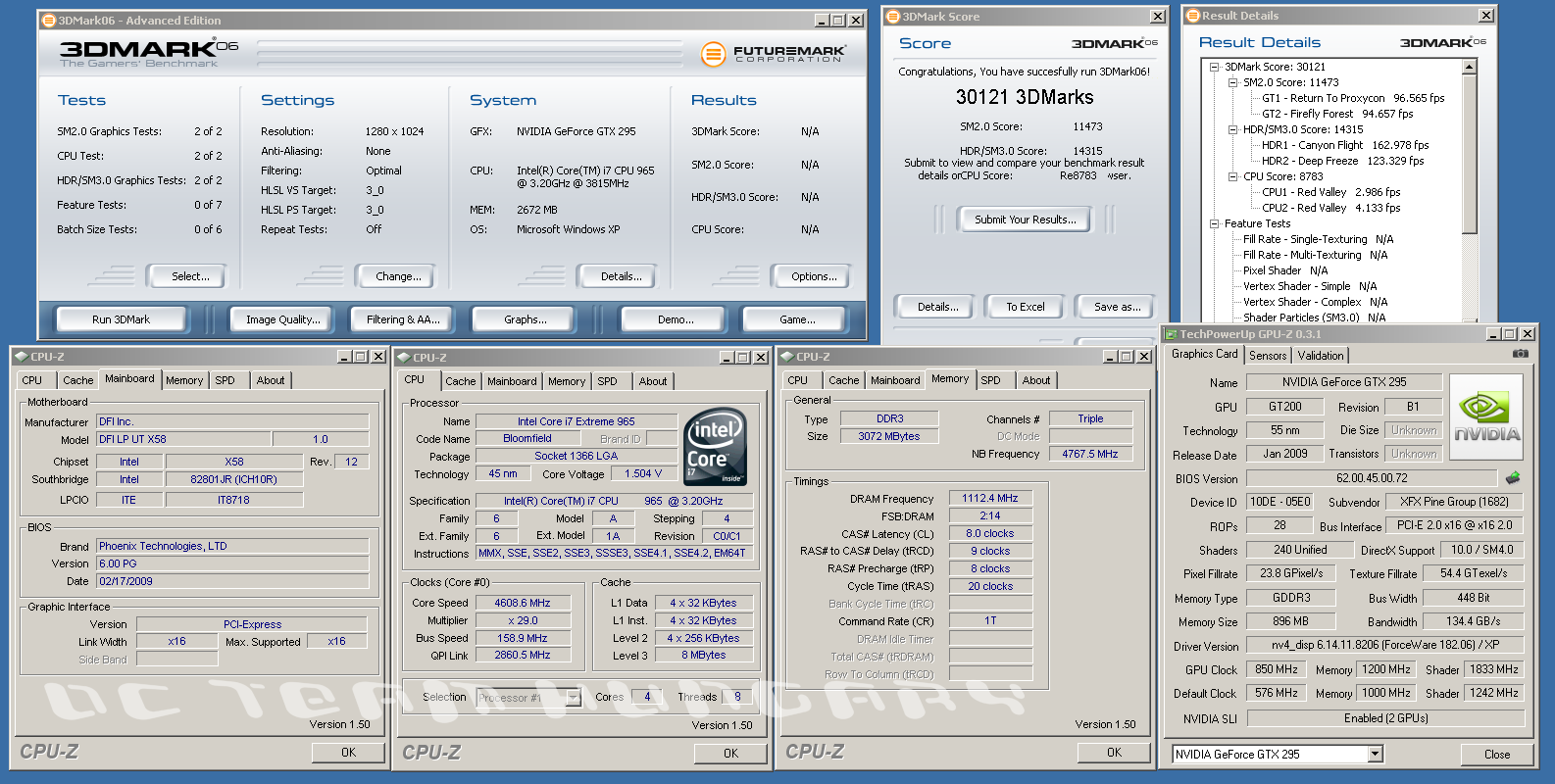1555x784 pixels.
Task: Open Mainboard tab in Memory CPU-Z window
Action: (x=895, y=380)
